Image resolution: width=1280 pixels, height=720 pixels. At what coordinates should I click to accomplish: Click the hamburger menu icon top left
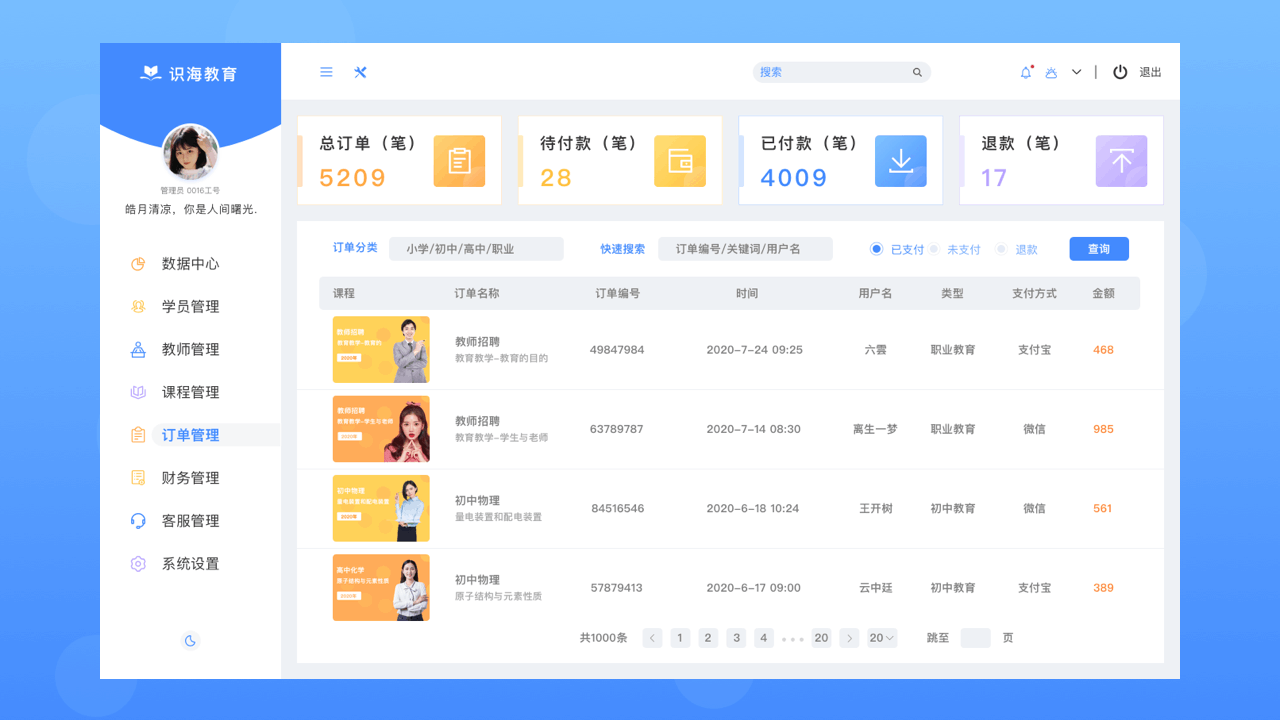(x=325, y=71)
